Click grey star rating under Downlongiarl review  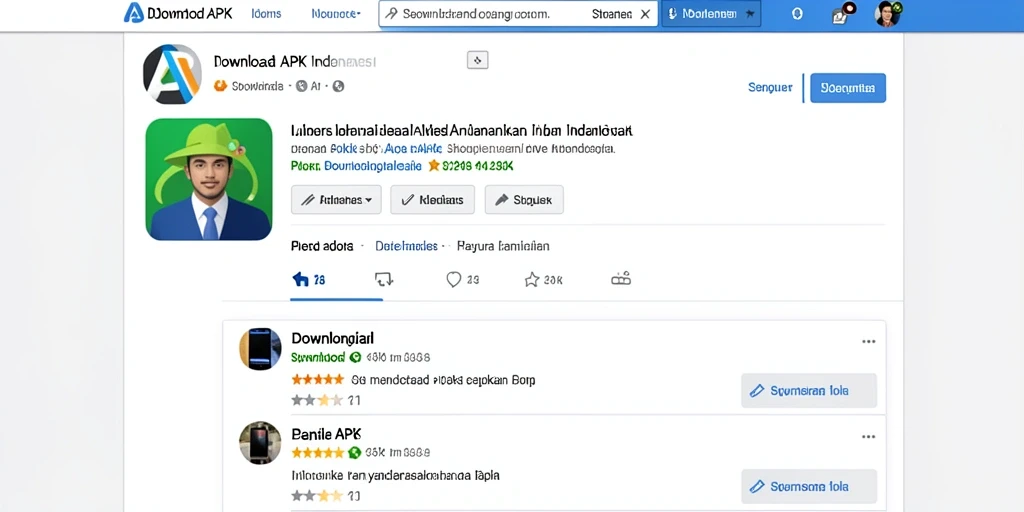[317, 400]
